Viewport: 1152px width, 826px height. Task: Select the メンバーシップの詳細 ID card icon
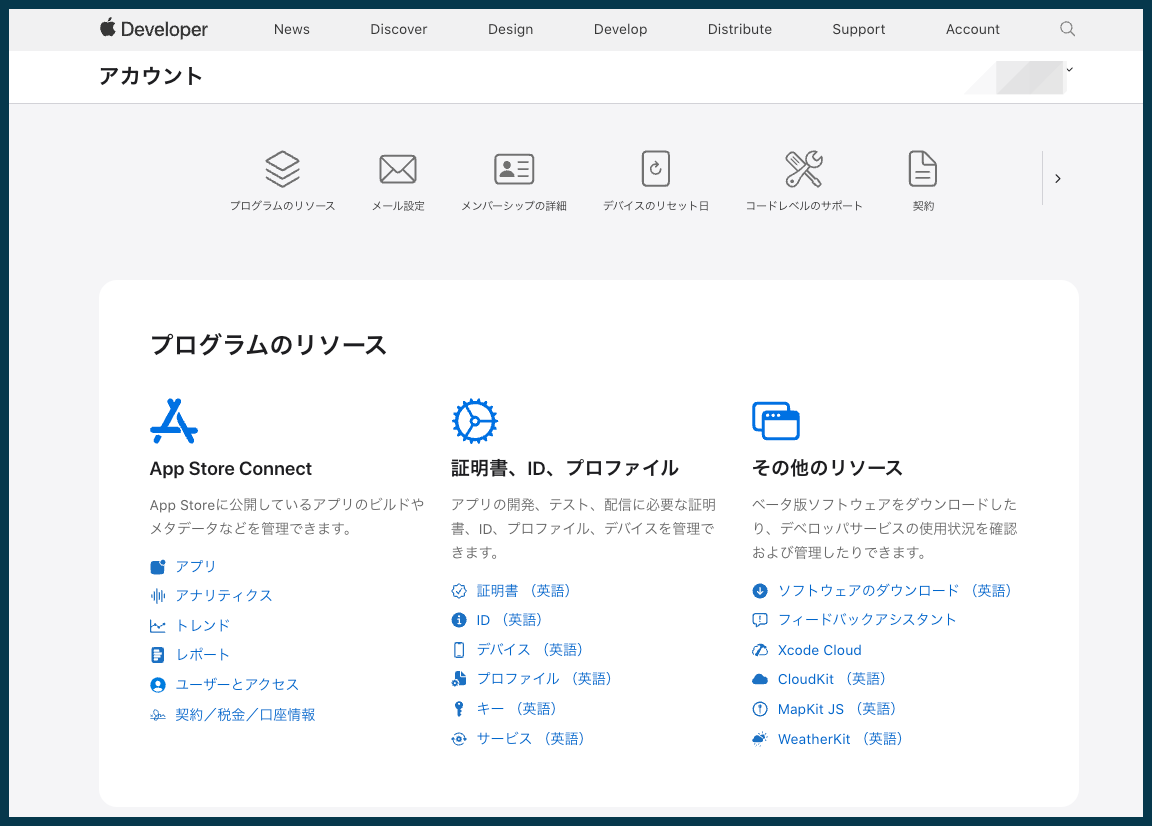coord(514,168)
